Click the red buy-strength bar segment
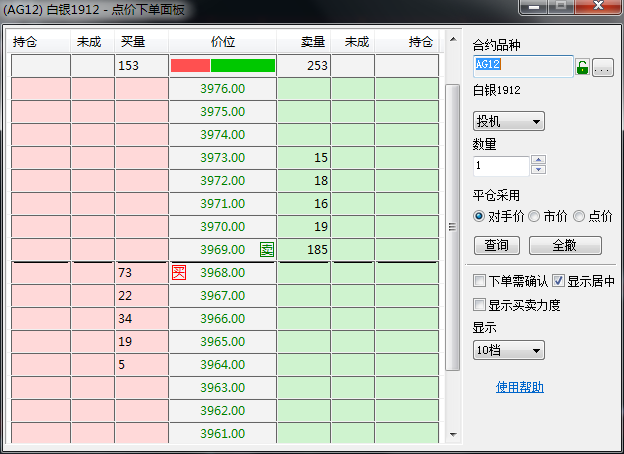The height and width of the screenshot is (454, 624). click(x=190, y=66)
